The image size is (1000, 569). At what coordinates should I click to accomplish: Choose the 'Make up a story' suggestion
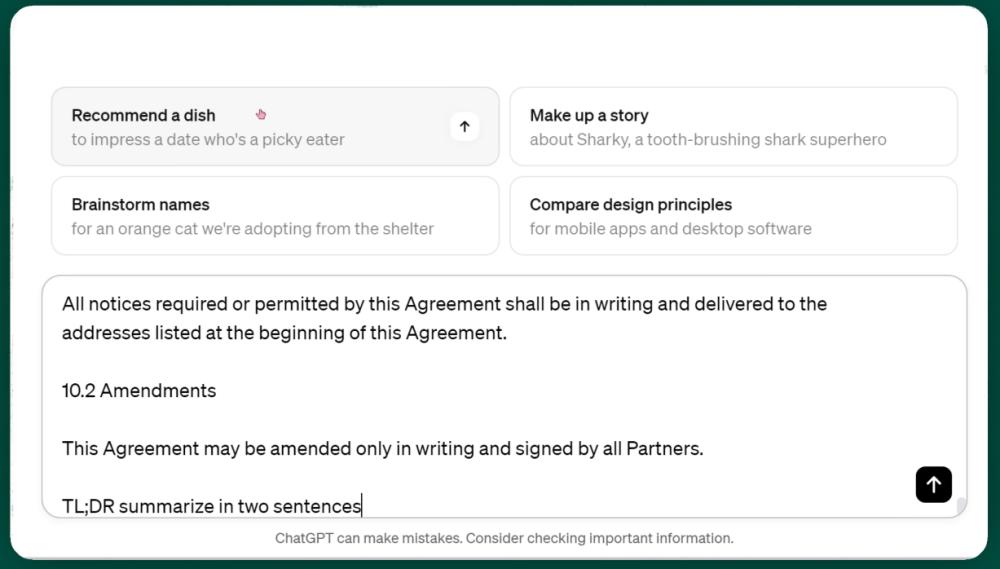(733, 126)
